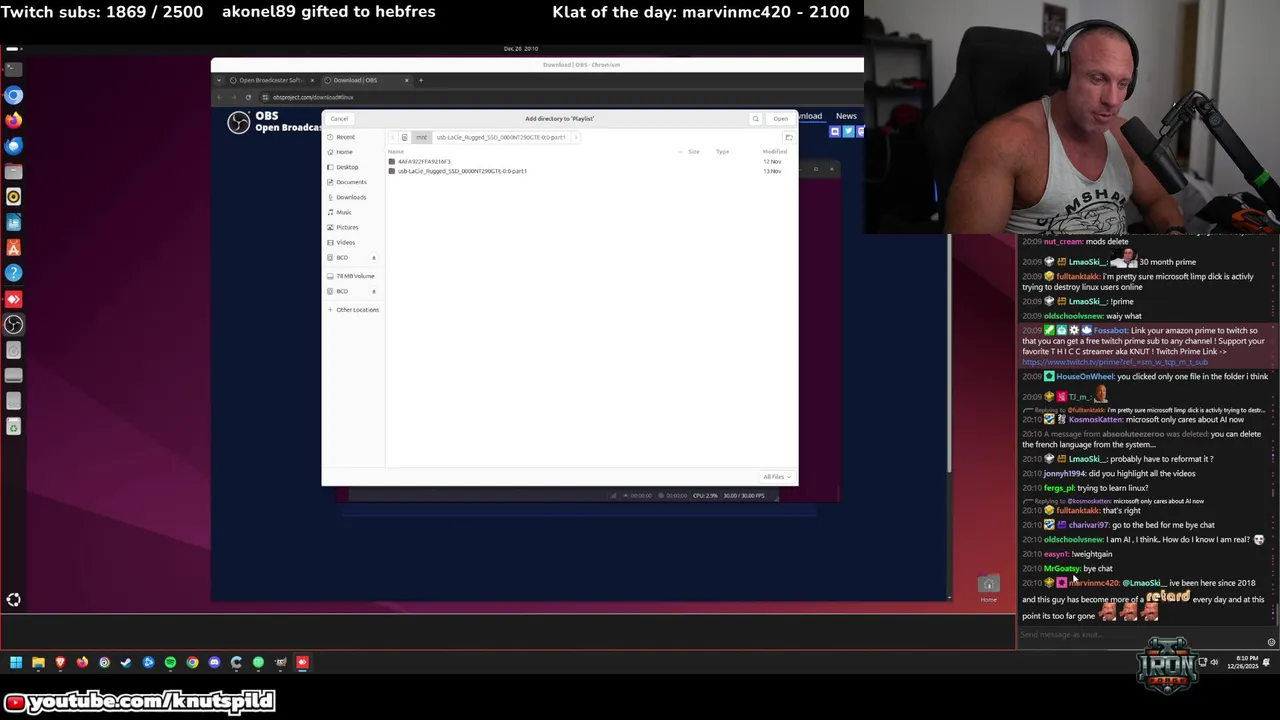Open GIMP from Windows taskbar
The height and width of the screenshot is (720, 1280).
click(x=280, y=662)
